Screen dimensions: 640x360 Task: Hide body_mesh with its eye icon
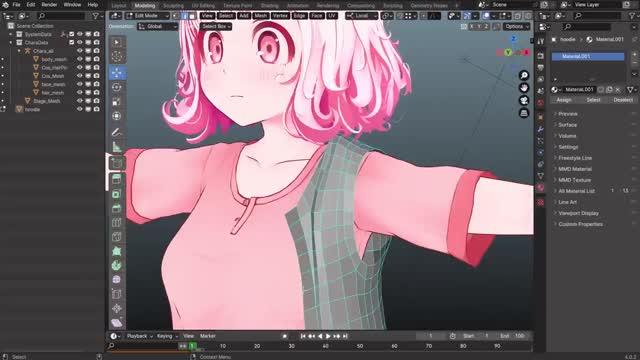click(x=80, y=59)
